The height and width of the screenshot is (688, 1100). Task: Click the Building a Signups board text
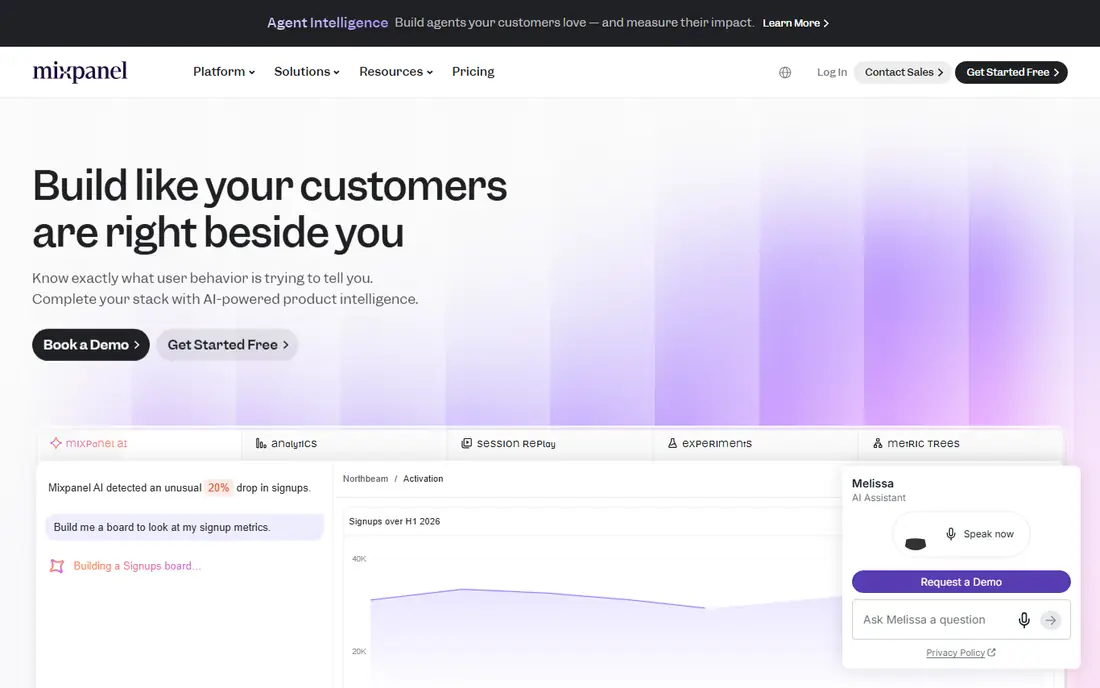coord(138,566)
